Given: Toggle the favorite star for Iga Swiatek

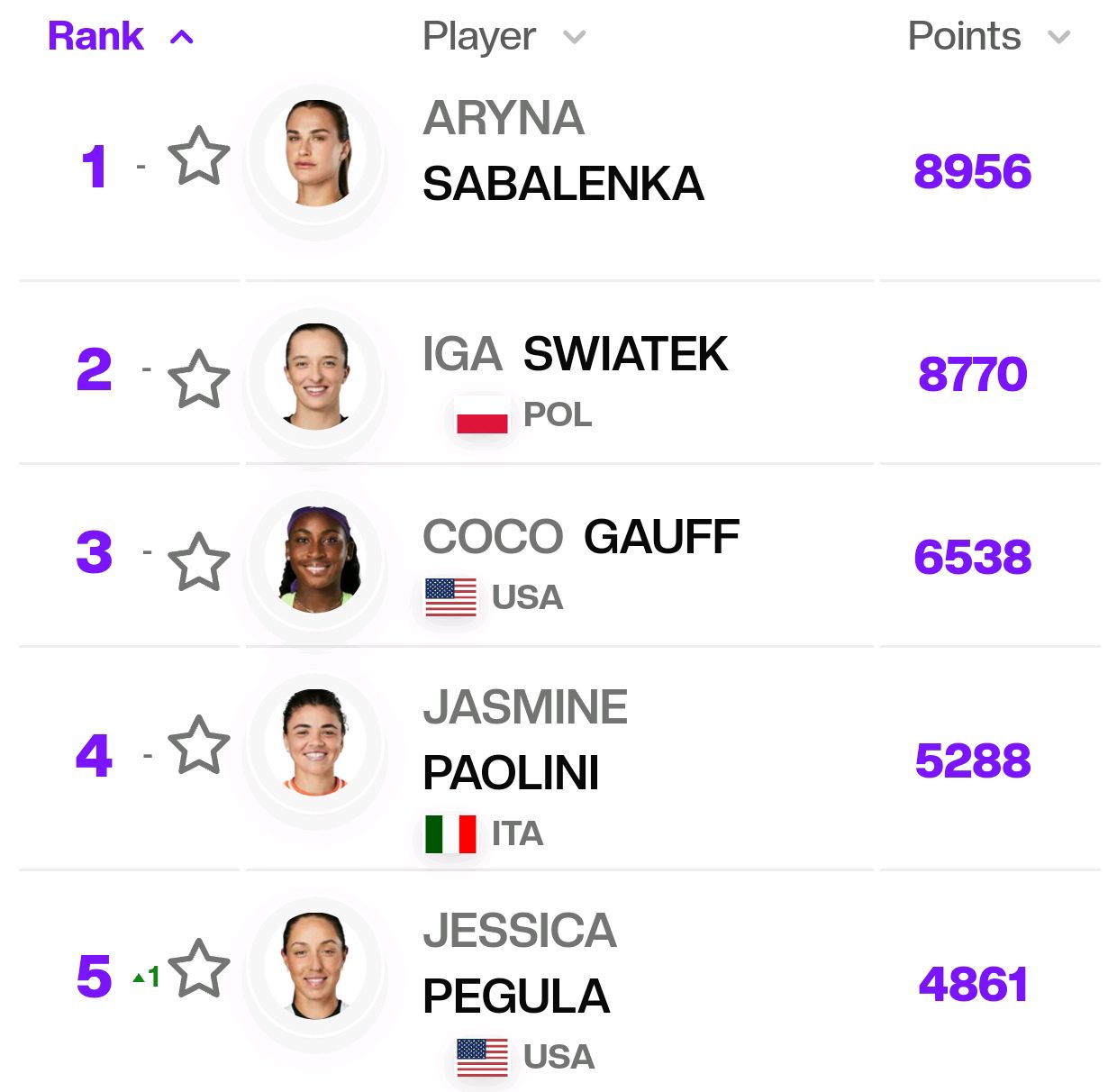Looking at the screenshot, I should coord(199,379).
